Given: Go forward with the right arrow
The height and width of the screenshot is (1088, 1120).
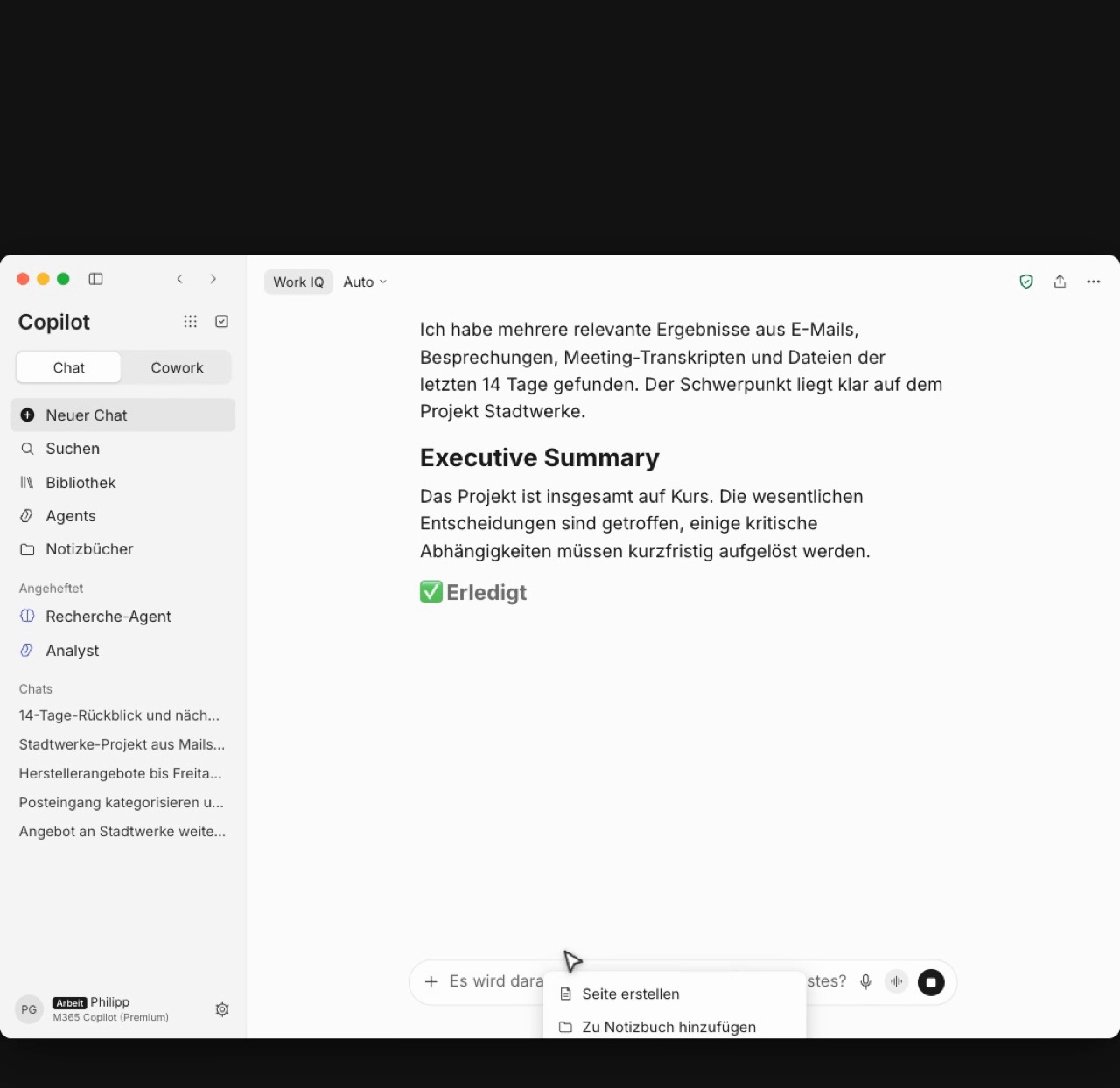Looking at the screenshot, I should point(213,279).
